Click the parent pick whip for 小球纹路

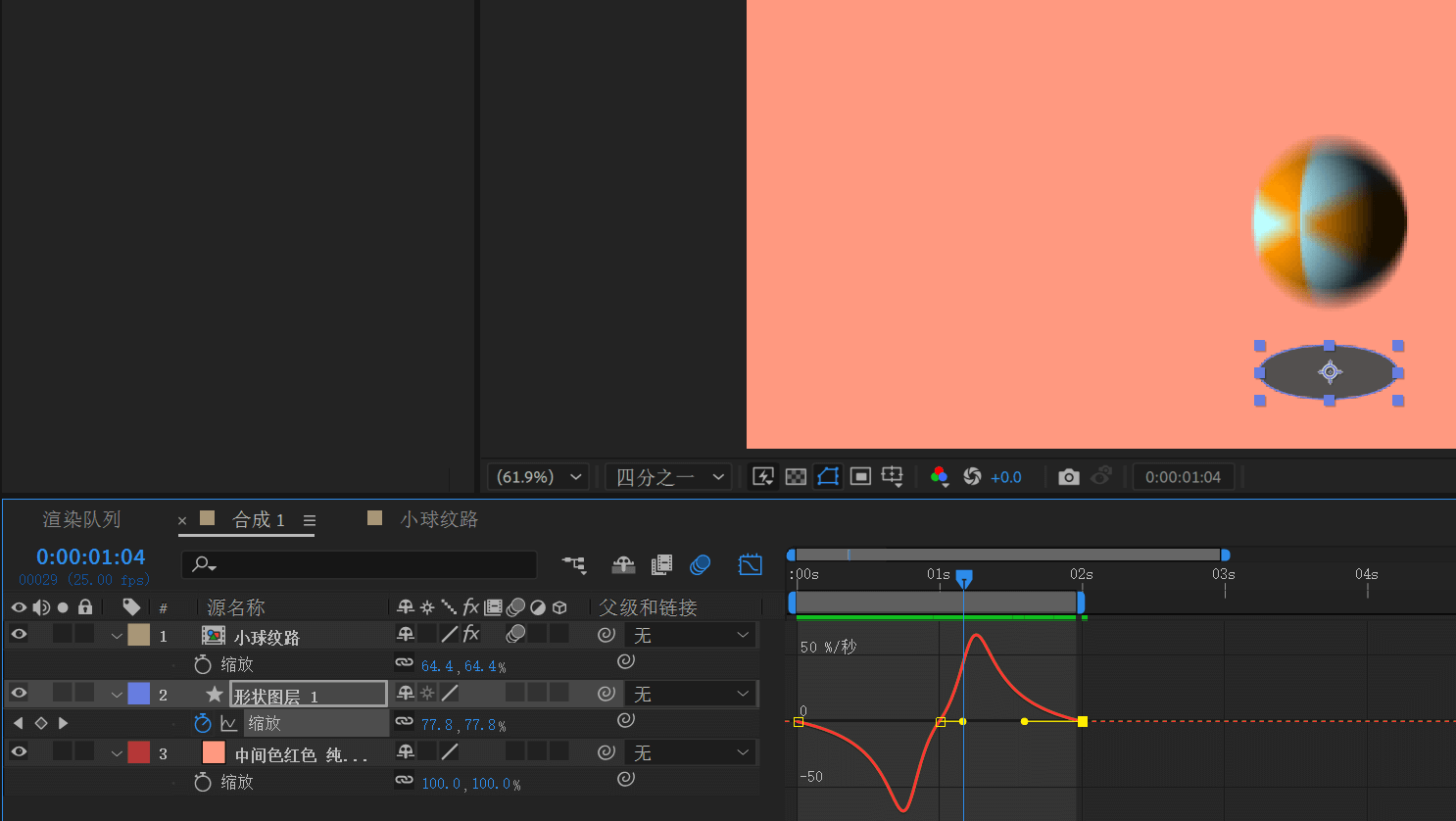click(x=607, y=635)
